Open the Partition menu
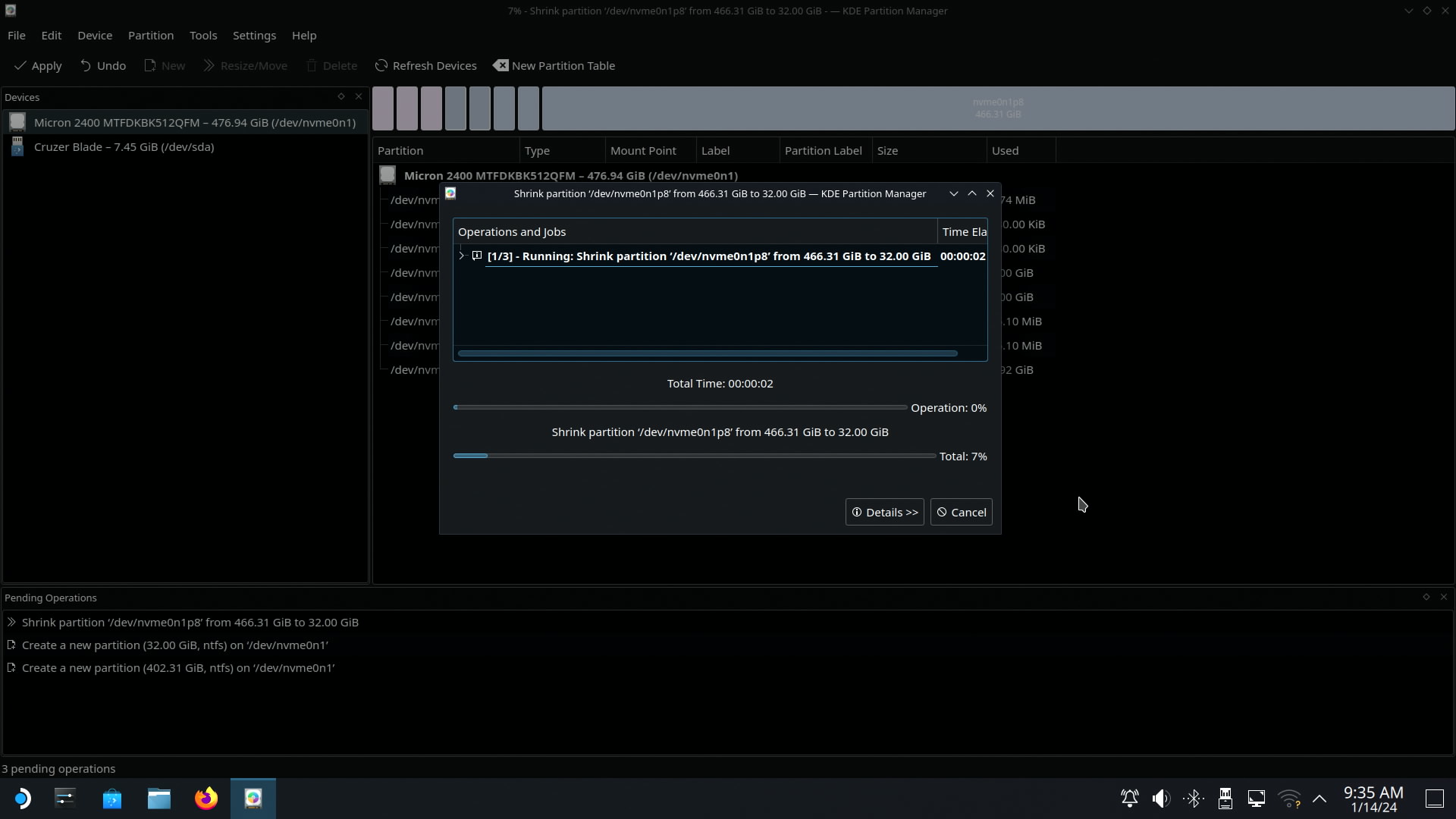The height and width of the screenshot is (819, 1456). 150,36
